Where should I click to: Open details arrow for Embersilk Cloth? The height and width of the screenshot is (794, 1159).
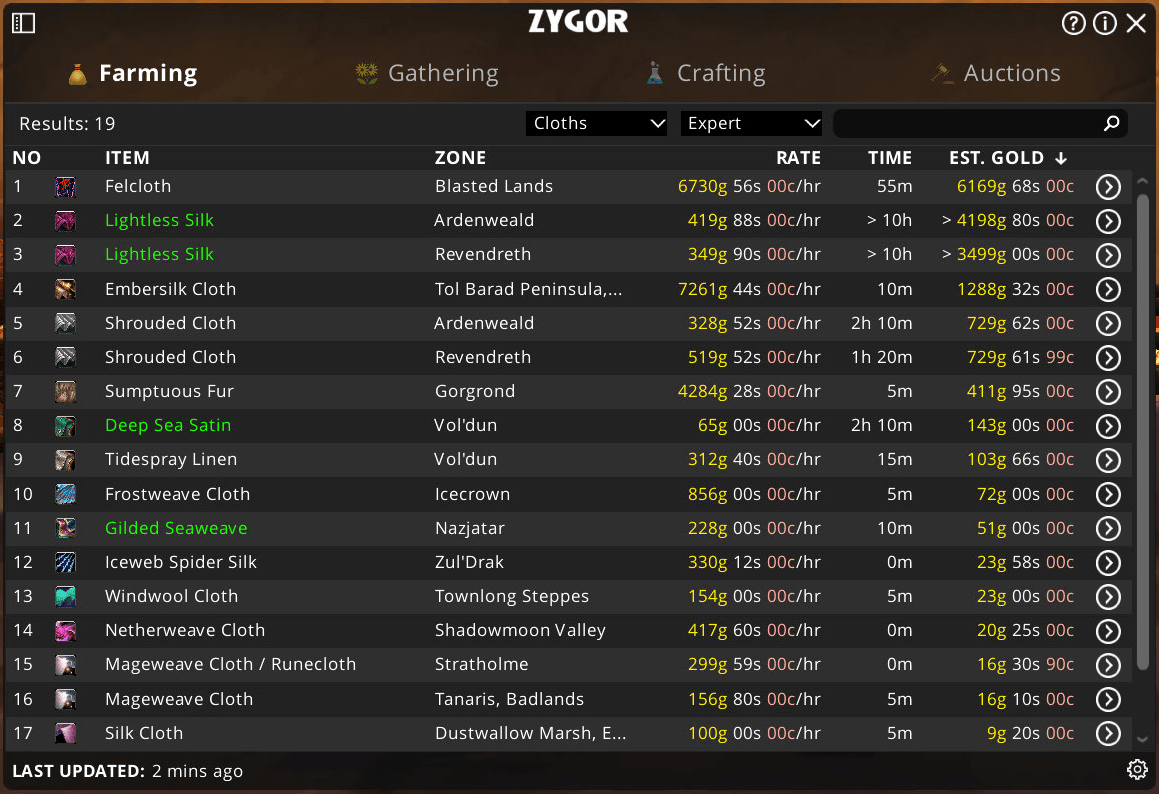pyautogui.click(x=1108, y=290)
